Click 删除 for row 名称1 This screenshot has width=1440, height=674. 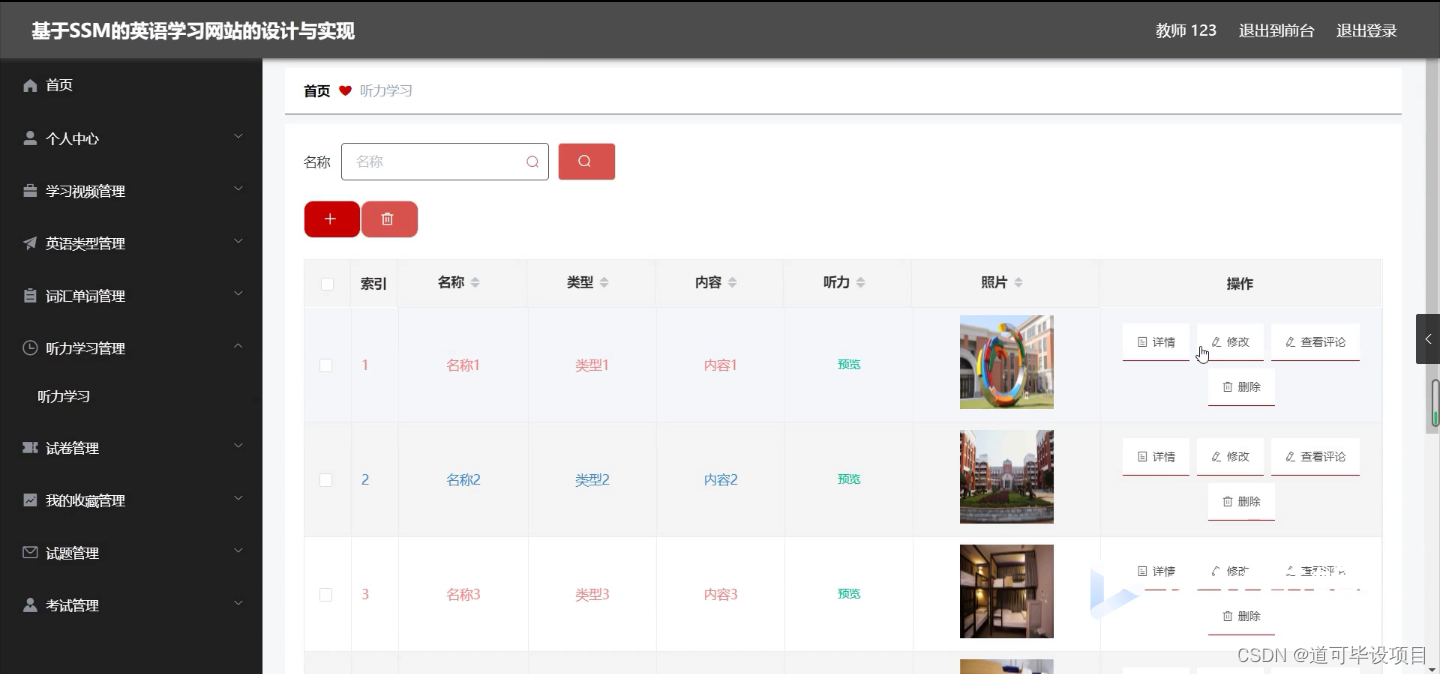click(x=1241, y=387)
